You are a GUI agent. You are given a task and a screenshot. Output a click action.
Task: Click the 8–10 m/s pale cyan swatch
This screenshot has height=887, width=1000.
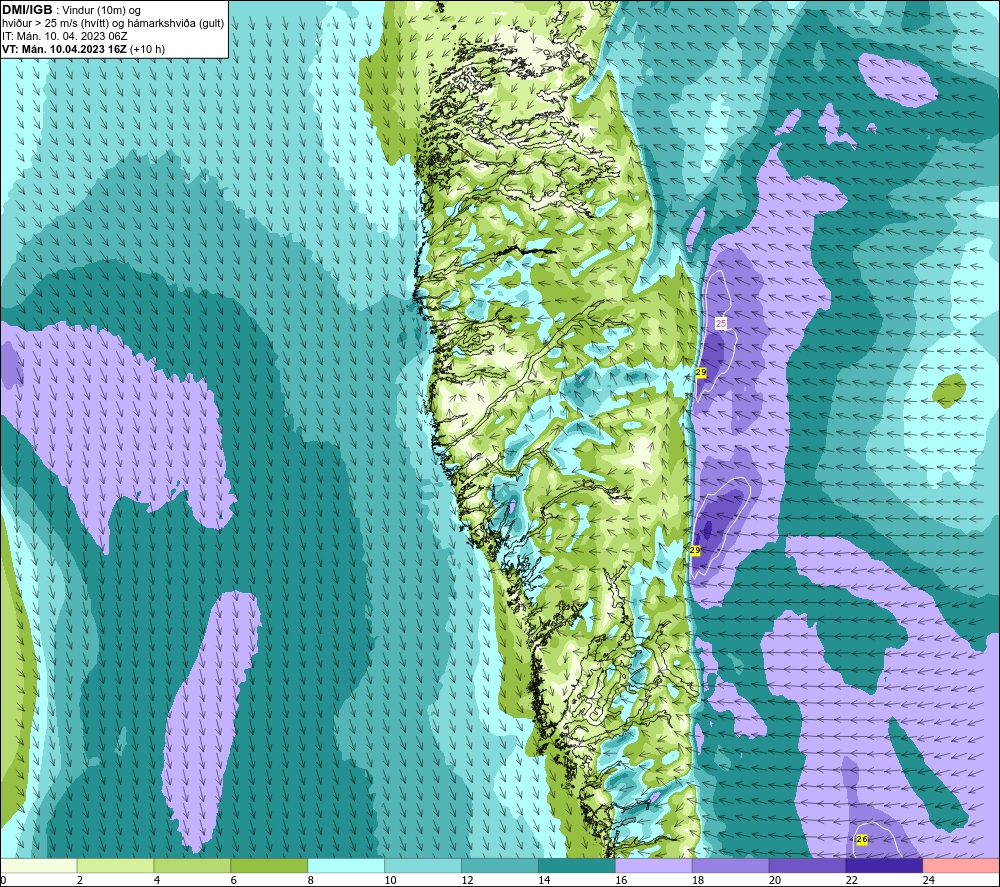(346, 865)
